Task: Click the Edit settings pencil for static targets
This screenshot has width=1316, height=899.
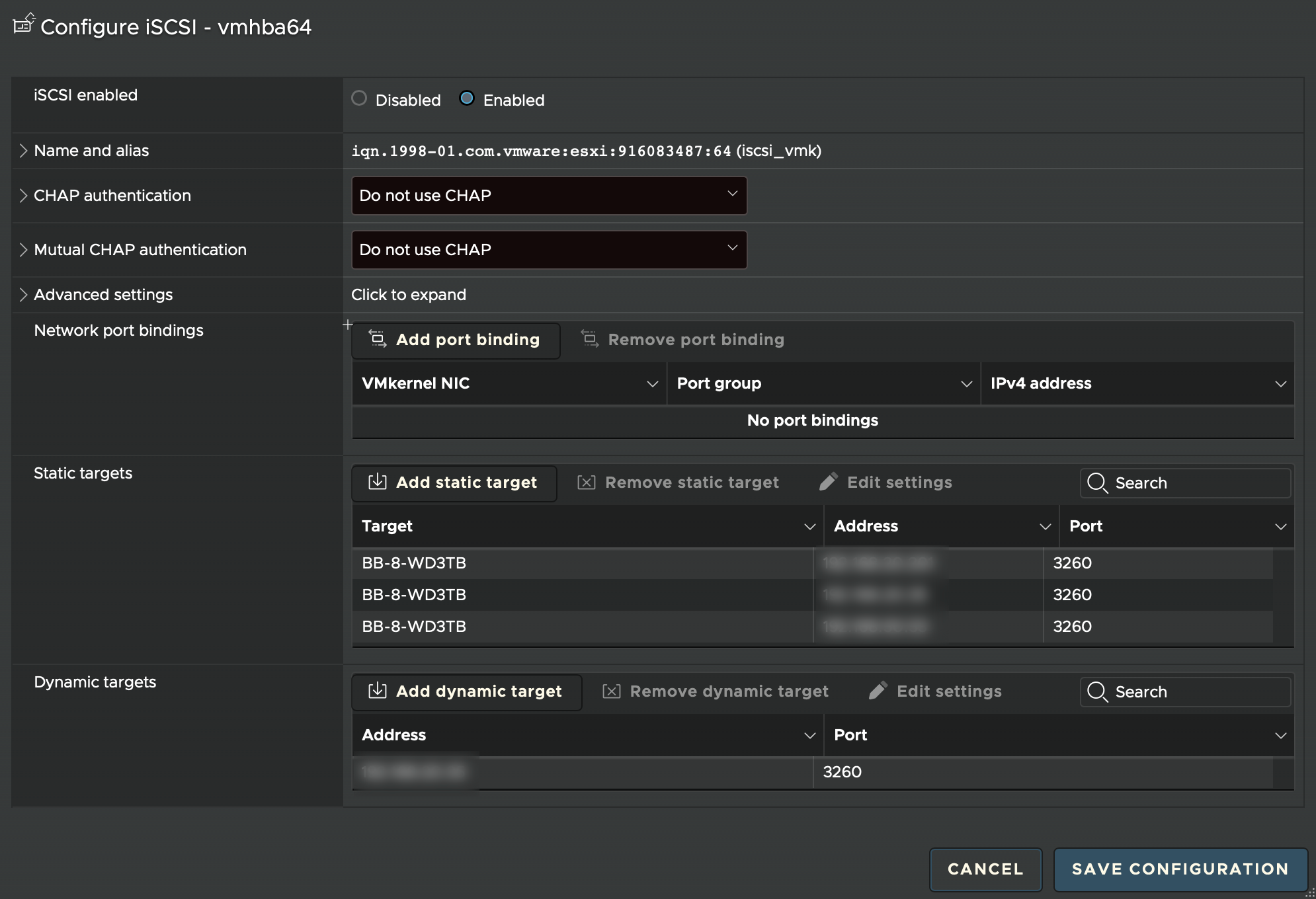Action: pyautogui.click(x=828, y=482)
